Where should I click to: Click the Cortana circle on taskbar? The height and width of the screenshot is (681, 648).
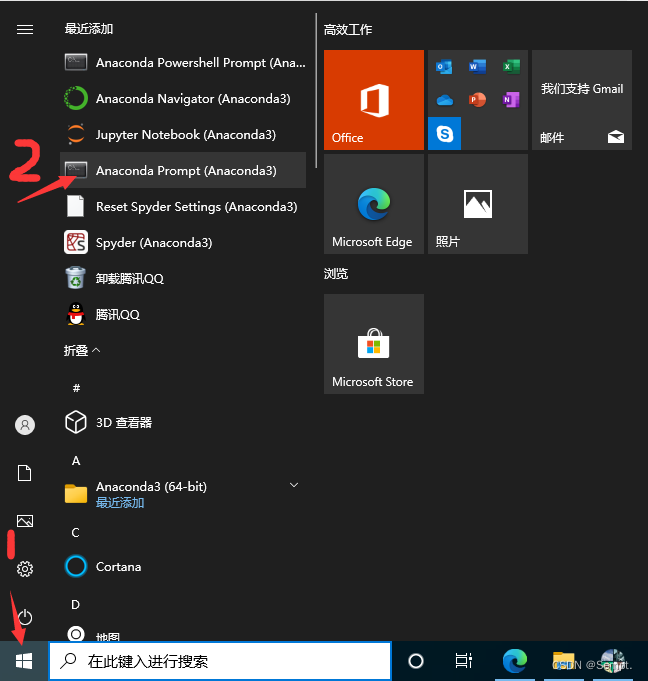(x=416, y=661)
